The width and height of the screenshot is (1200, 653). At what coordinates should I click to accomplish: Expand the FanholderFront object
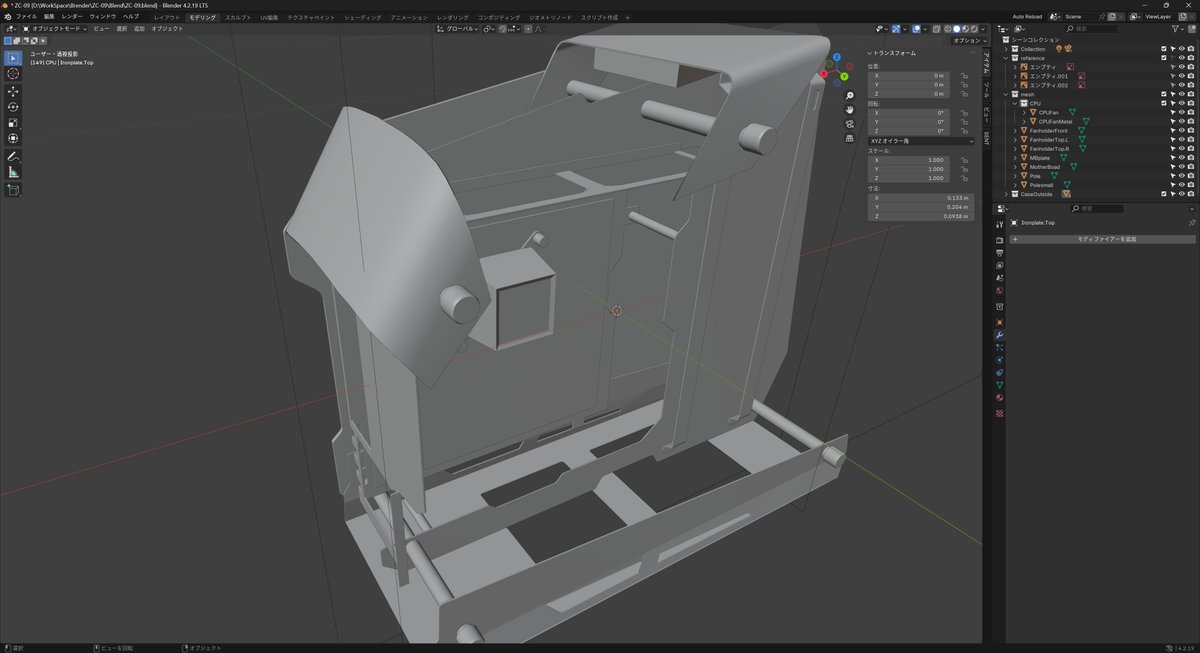tap(1015, 131)
